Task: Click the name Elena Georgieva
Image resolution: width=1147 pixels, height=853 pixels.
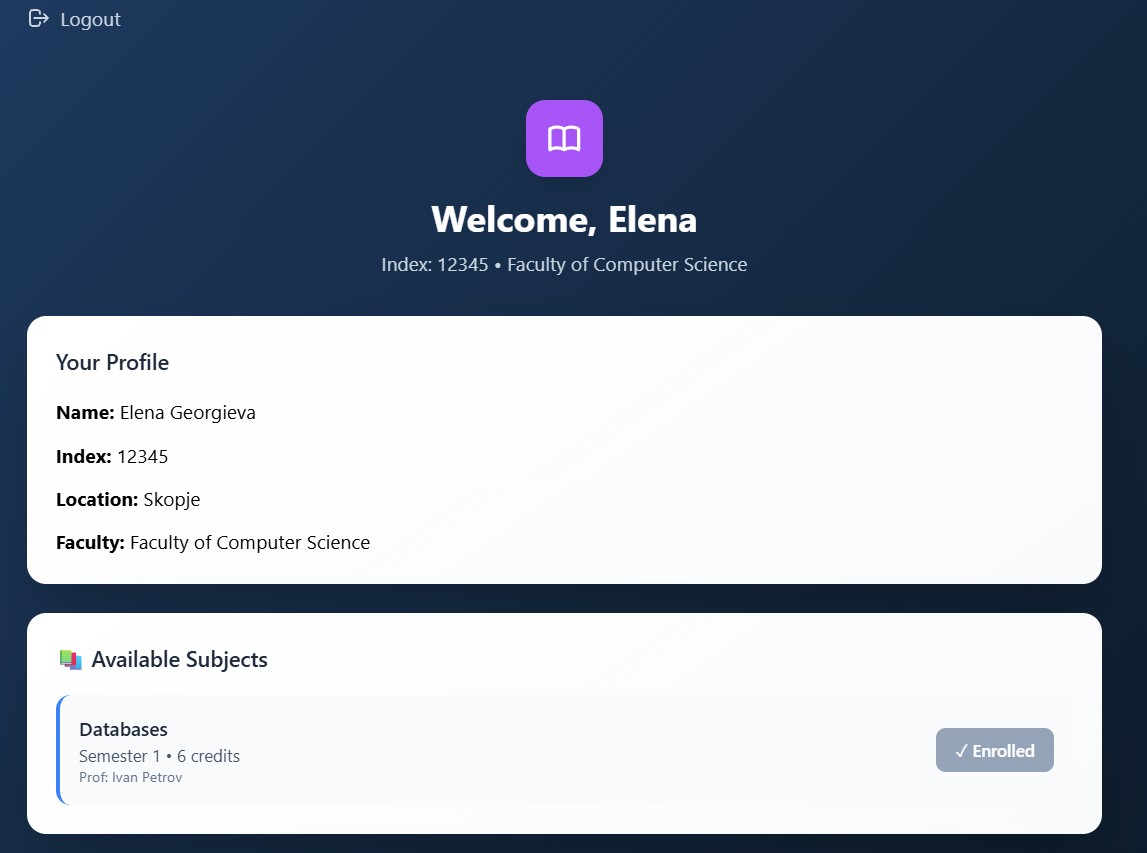Action: (x=187, y=413)
